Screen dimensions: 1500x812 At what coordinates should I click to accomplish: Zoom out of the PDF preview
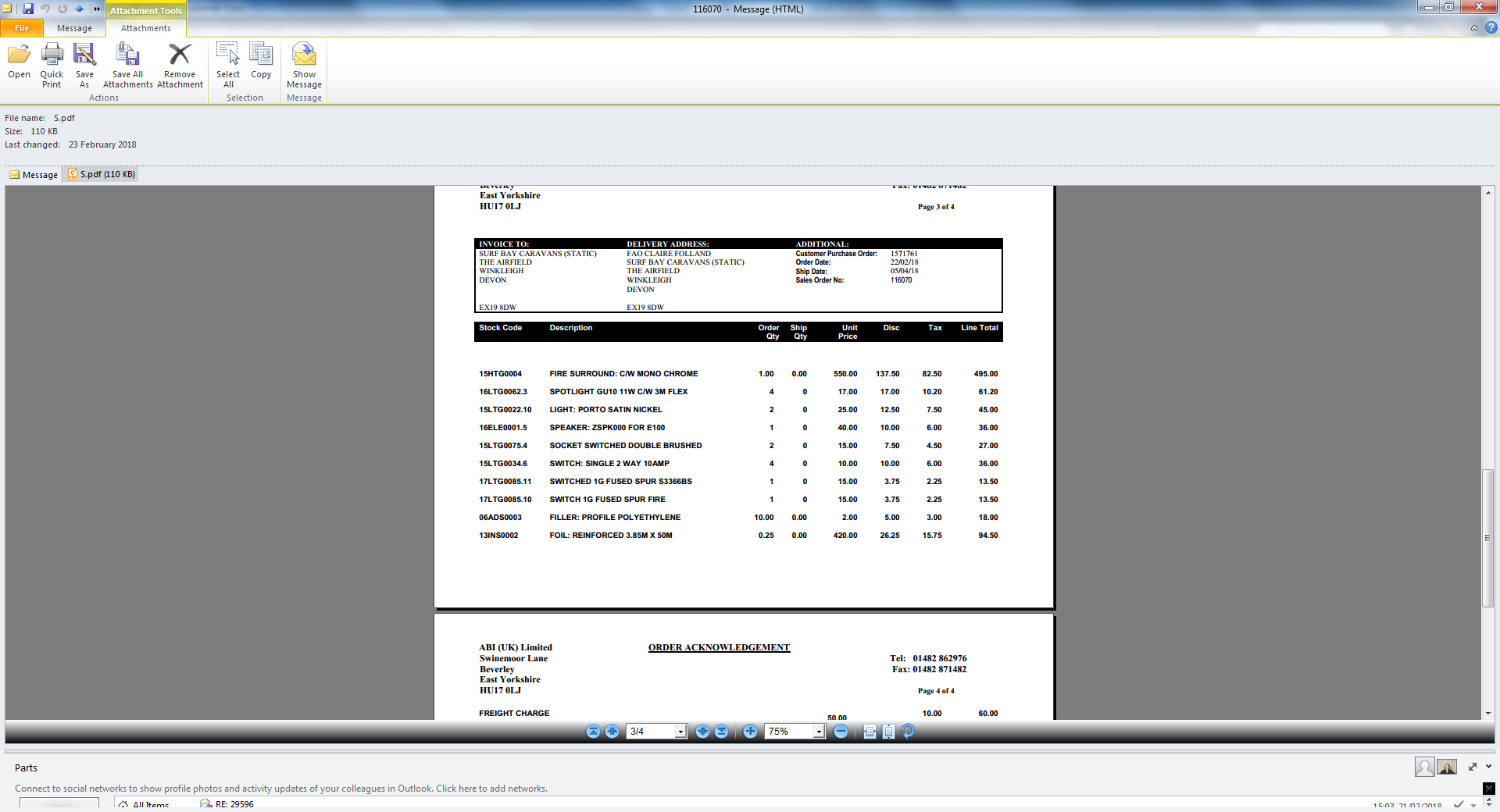[841, 732]
